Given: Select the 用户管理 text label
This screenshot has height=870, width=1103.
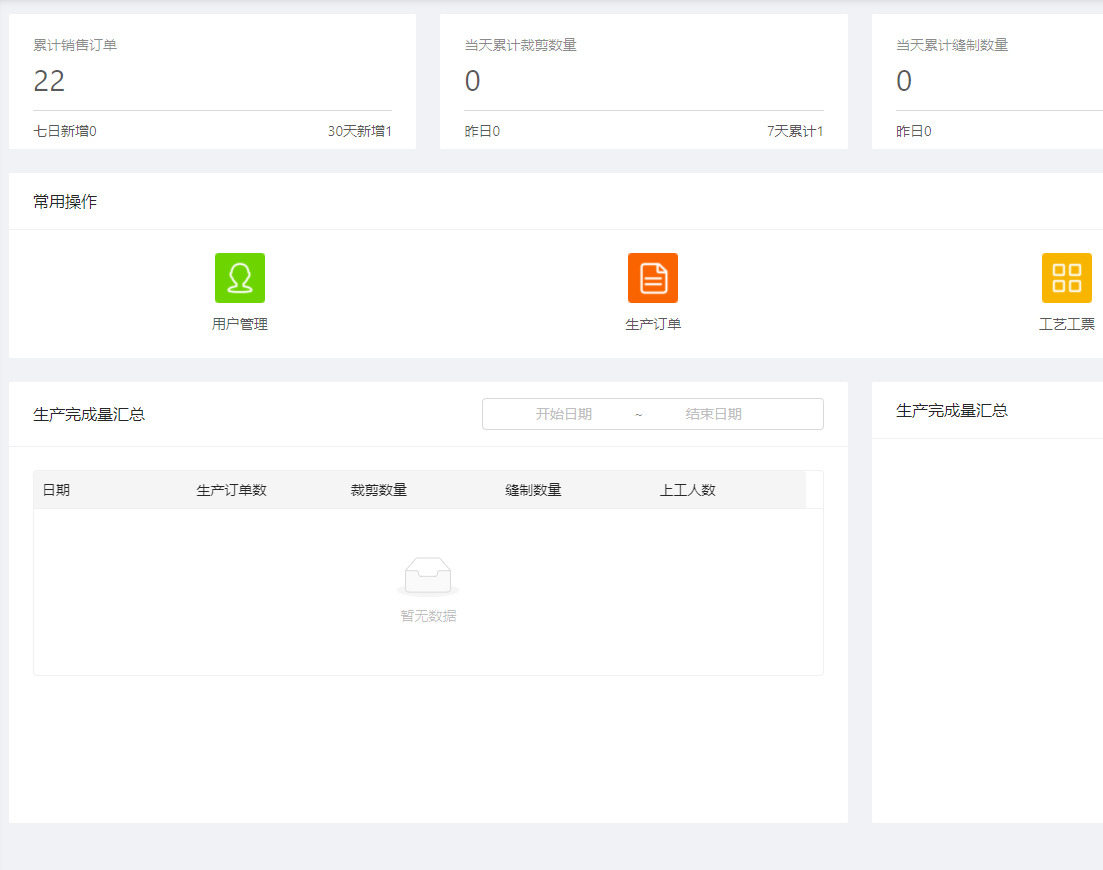Looking at the screenshot, I should click(x=239, y=325).
